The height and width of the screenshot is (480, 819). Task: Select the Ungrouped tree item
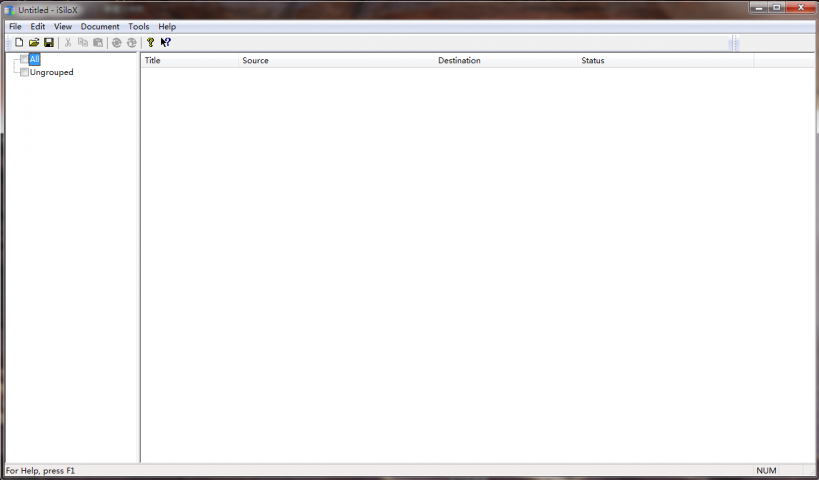[52, 72]
